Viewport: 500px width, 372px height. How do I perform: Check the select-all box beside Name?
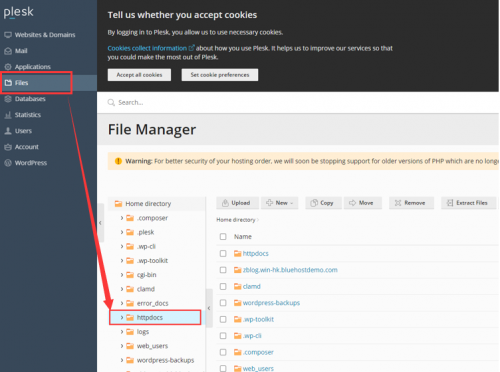click(223, 237)
